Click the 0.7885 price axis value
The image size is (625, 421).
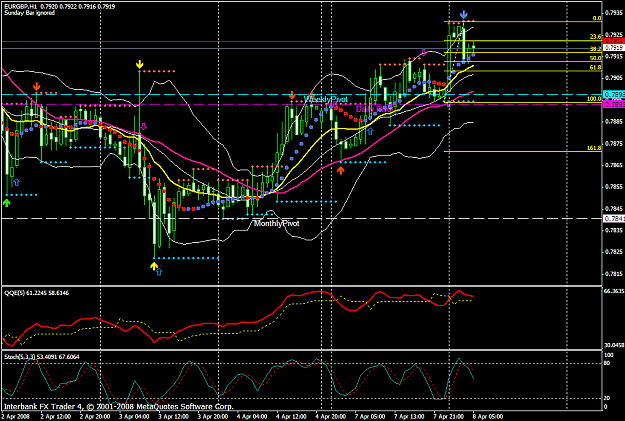pyautogui.click(x=614, y=121)
